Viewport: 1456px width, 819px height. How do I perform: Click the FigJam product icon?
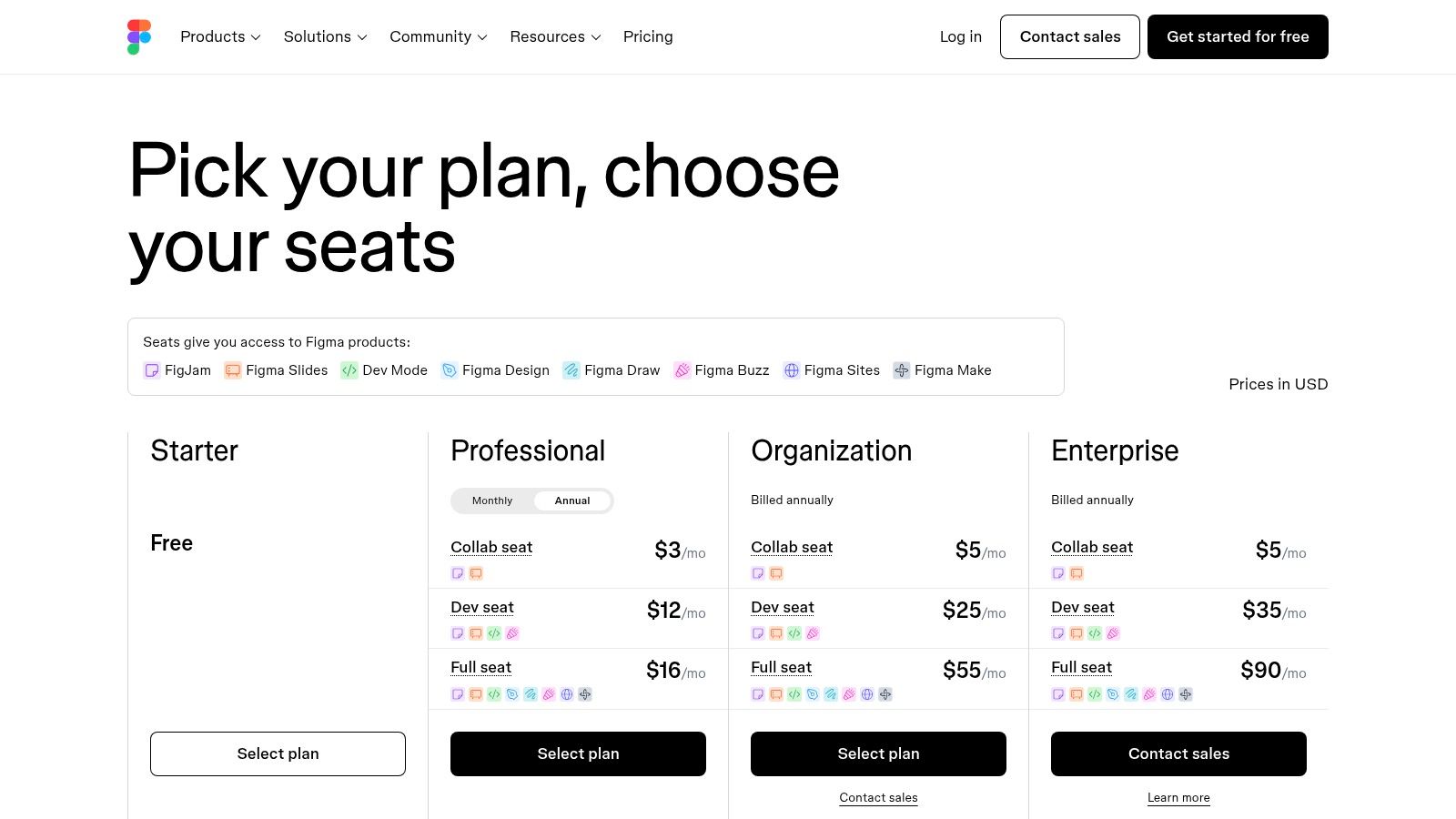151,370
